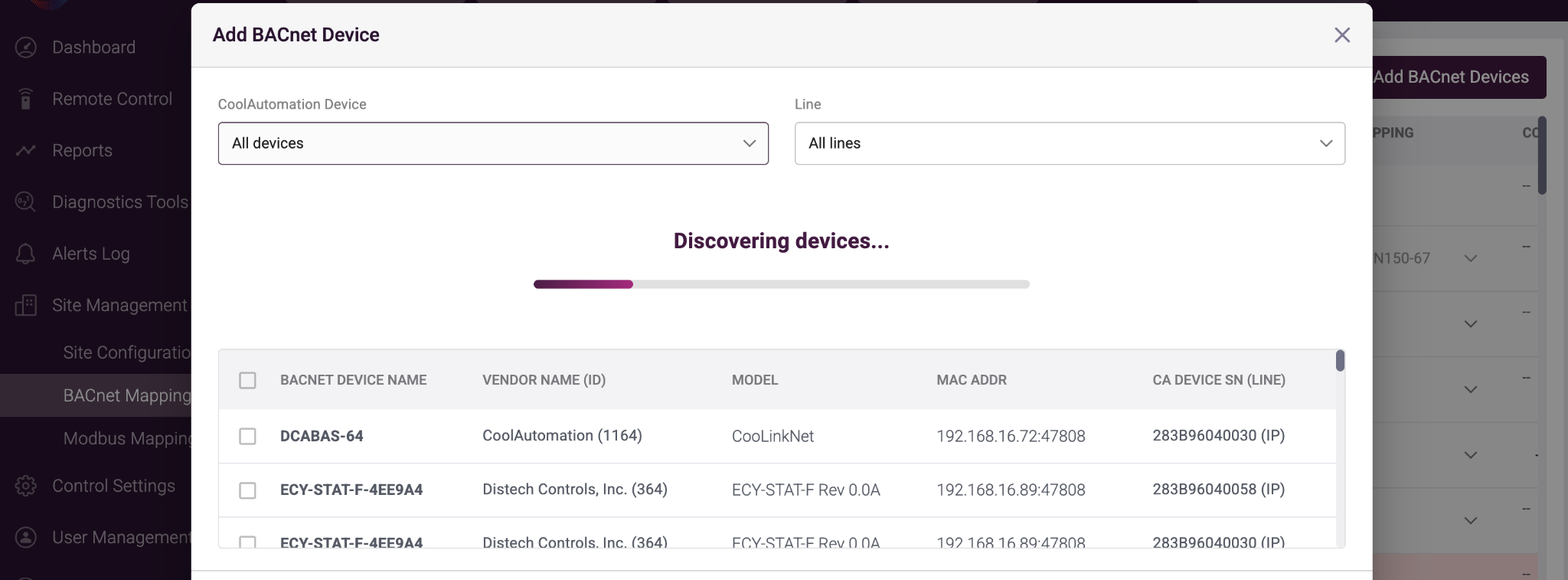Click serial 283B96040058 (IP) cell
This screenshot has width=1568, height=580.
(x=1219, y=489)
